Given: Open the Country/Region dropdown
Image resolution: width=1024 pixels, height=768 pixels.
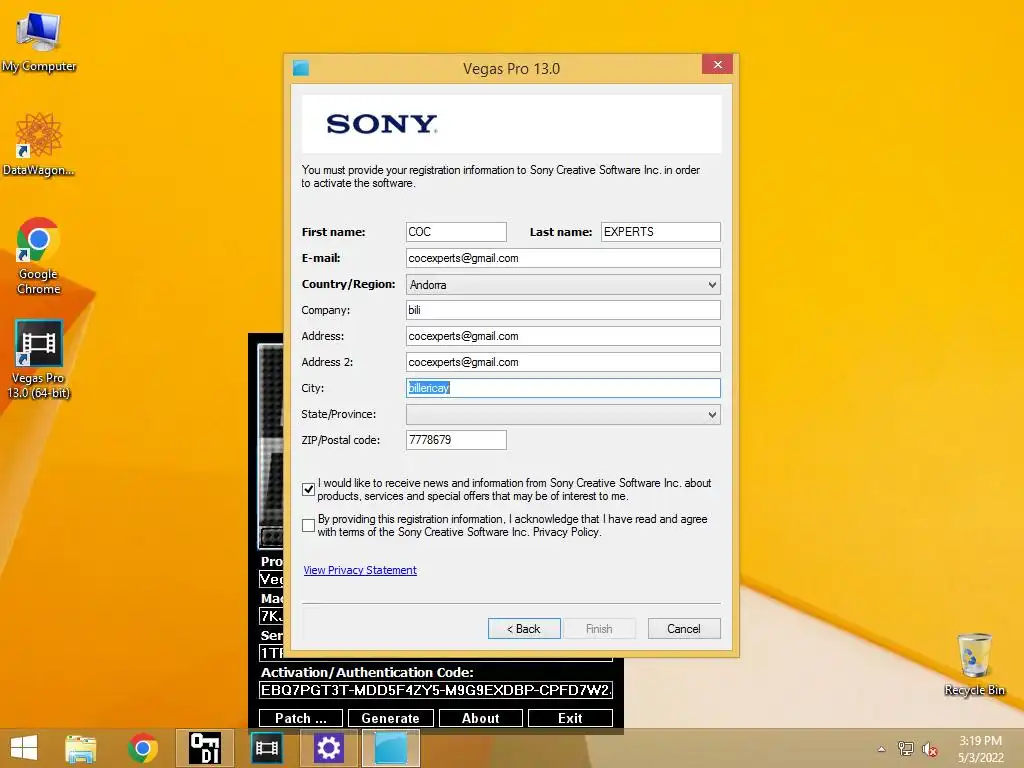Looking at the screenshot, I should (x=563, y=285).
